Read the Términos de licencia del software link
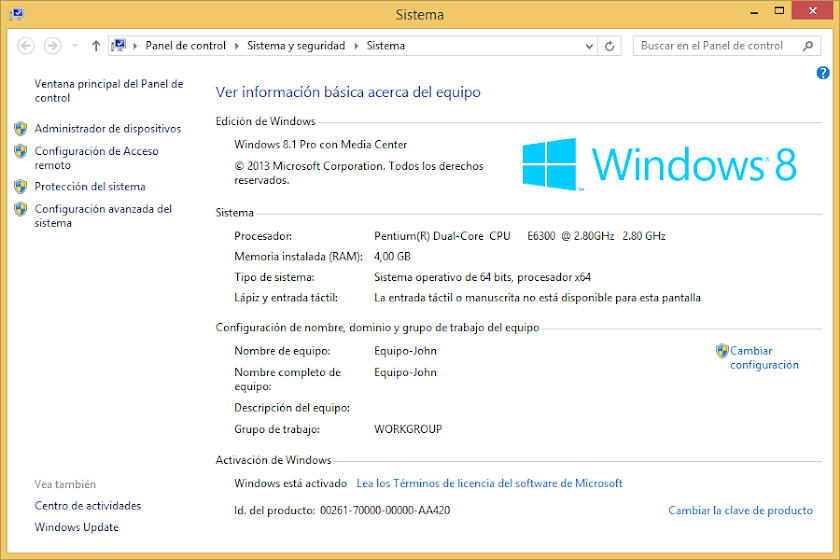 click(x=489, y=483)
